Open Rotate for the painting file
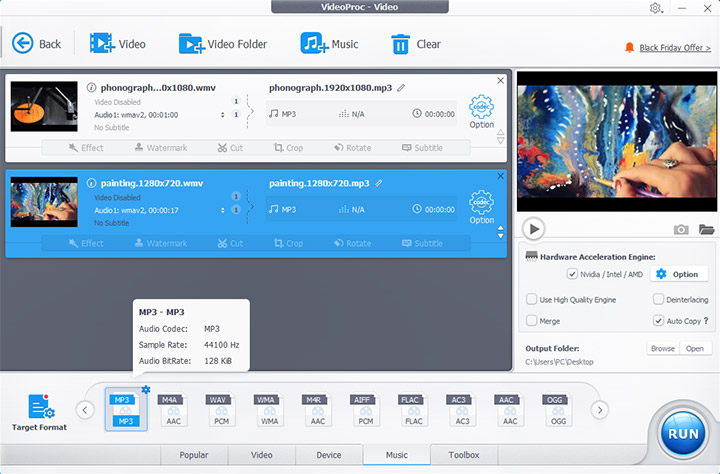 click(353, 243)
